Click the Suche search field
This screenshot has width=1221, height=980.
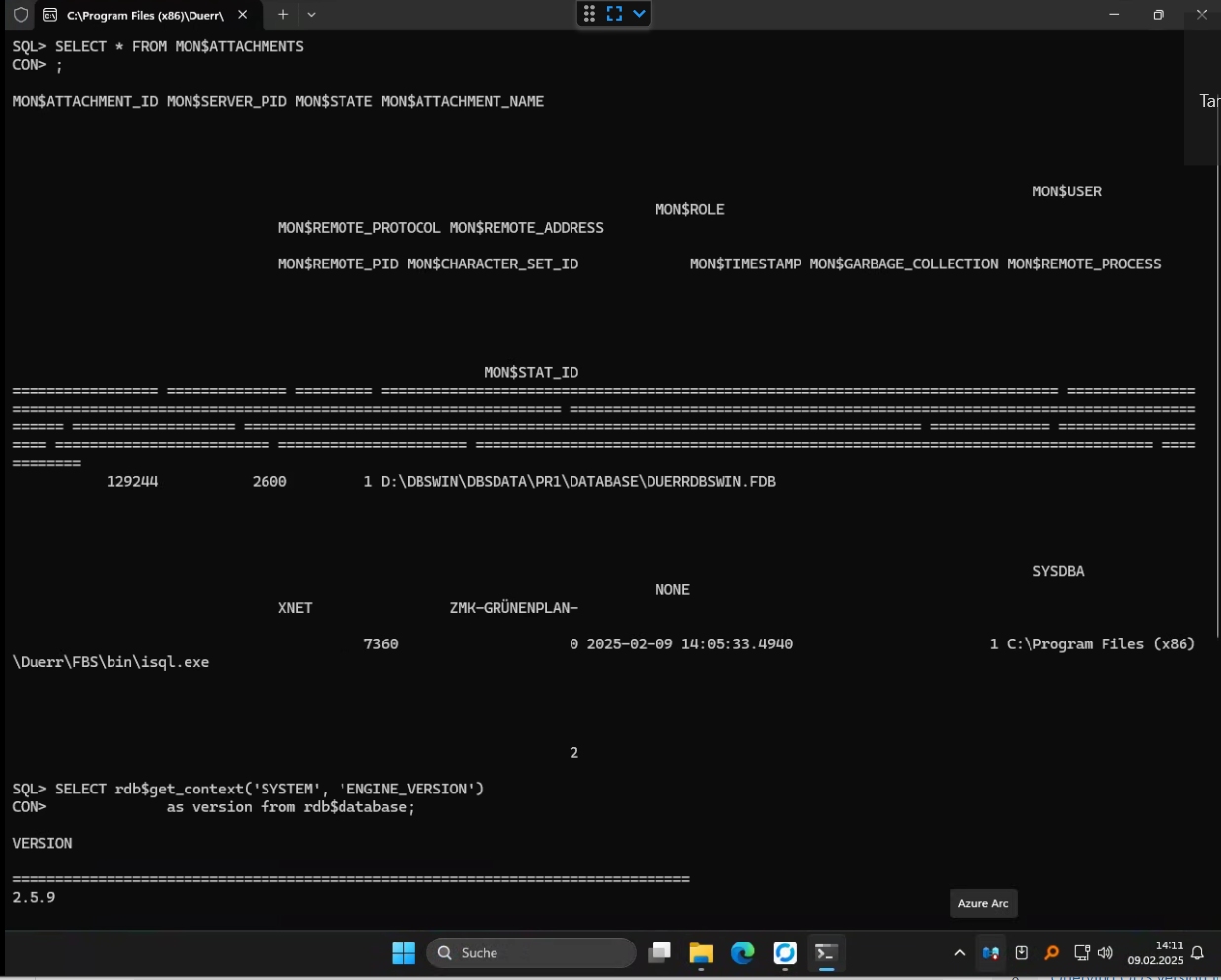[531, 952]
